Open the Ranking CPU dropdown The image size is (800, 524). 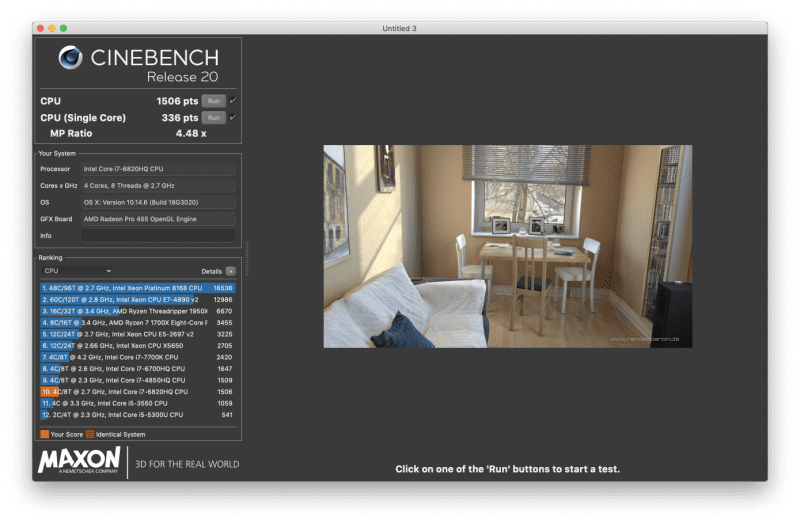(x=78, y=271)
